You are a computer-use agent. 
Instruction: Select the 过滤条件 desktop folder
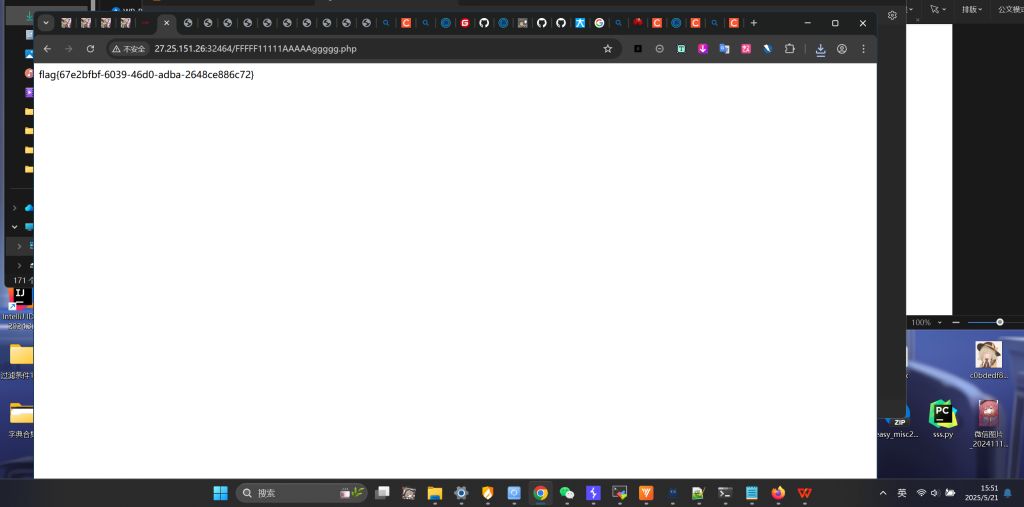[19, 361]
